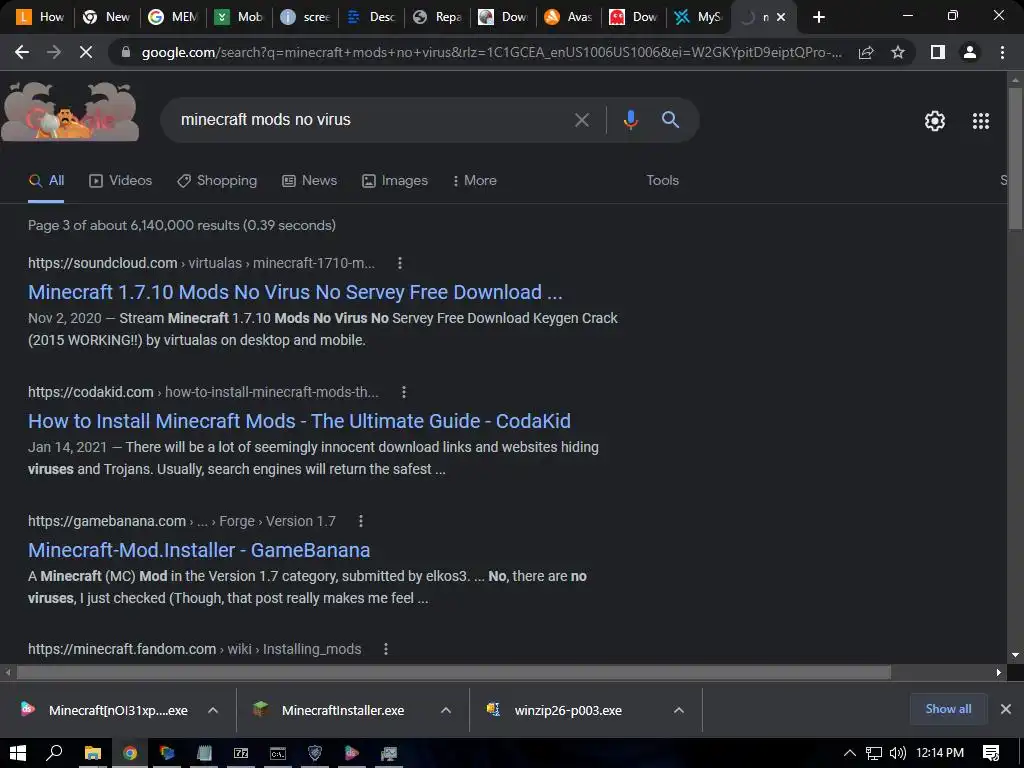Open the network status tray icon
1024x768 pixels.
point(874,753)
